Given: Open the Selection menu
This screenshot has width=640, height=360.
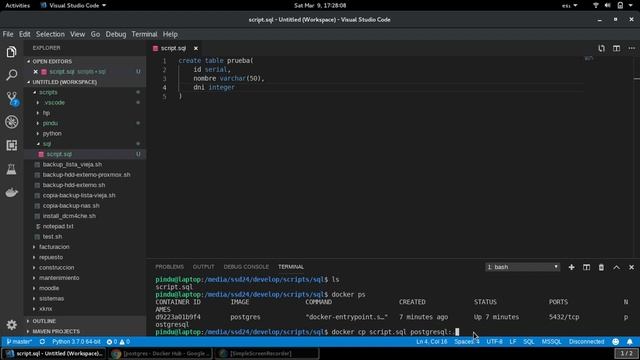Looking at the screenshot, I should 50,34.
